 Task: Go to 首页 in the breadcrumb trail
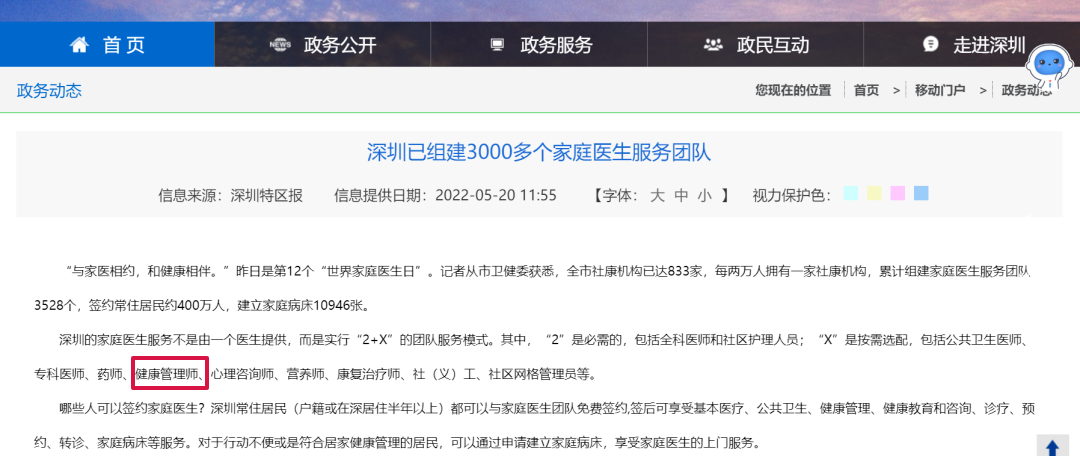pos(866,90)
